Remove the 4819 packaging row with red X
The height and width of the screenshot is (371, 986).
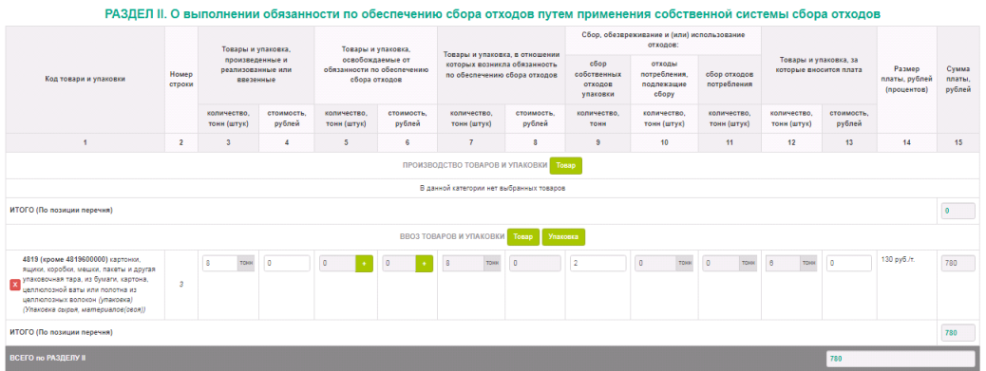(16, 285)
